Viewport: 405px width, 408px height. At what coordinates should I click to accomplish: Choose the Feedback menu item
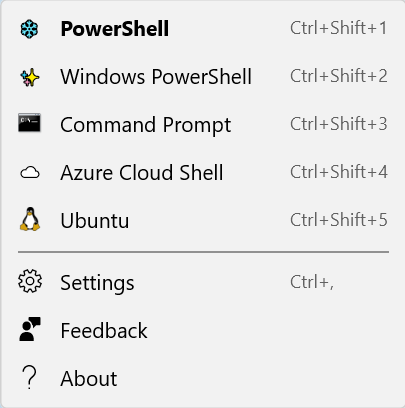[x=202, y=331]
